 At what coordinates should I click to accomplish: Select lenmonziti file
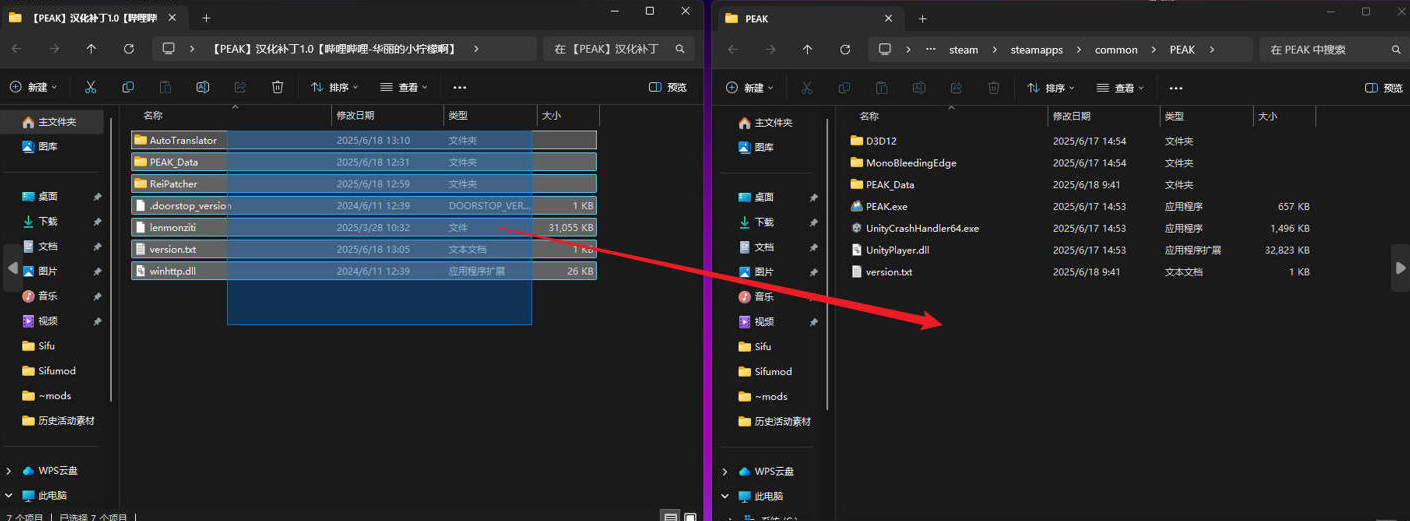click(x=364, y=227)
